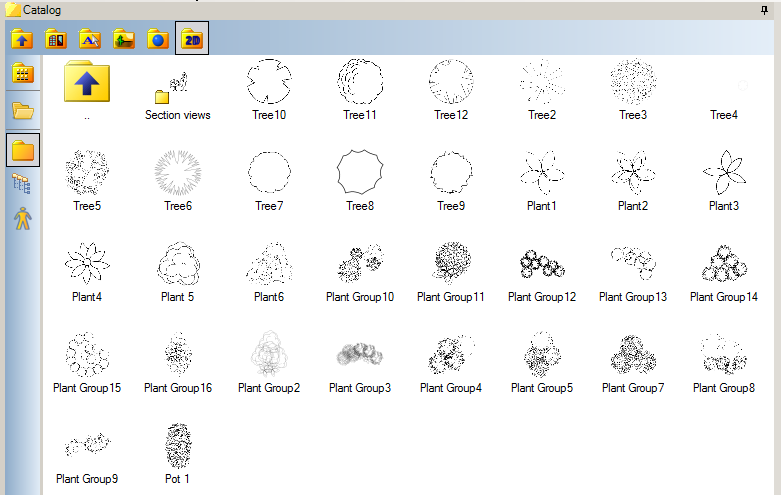The width and height of the screenshot is (781, 495).
Task: Select the Plant Group8 symbol
Action: tap(724, 354)
